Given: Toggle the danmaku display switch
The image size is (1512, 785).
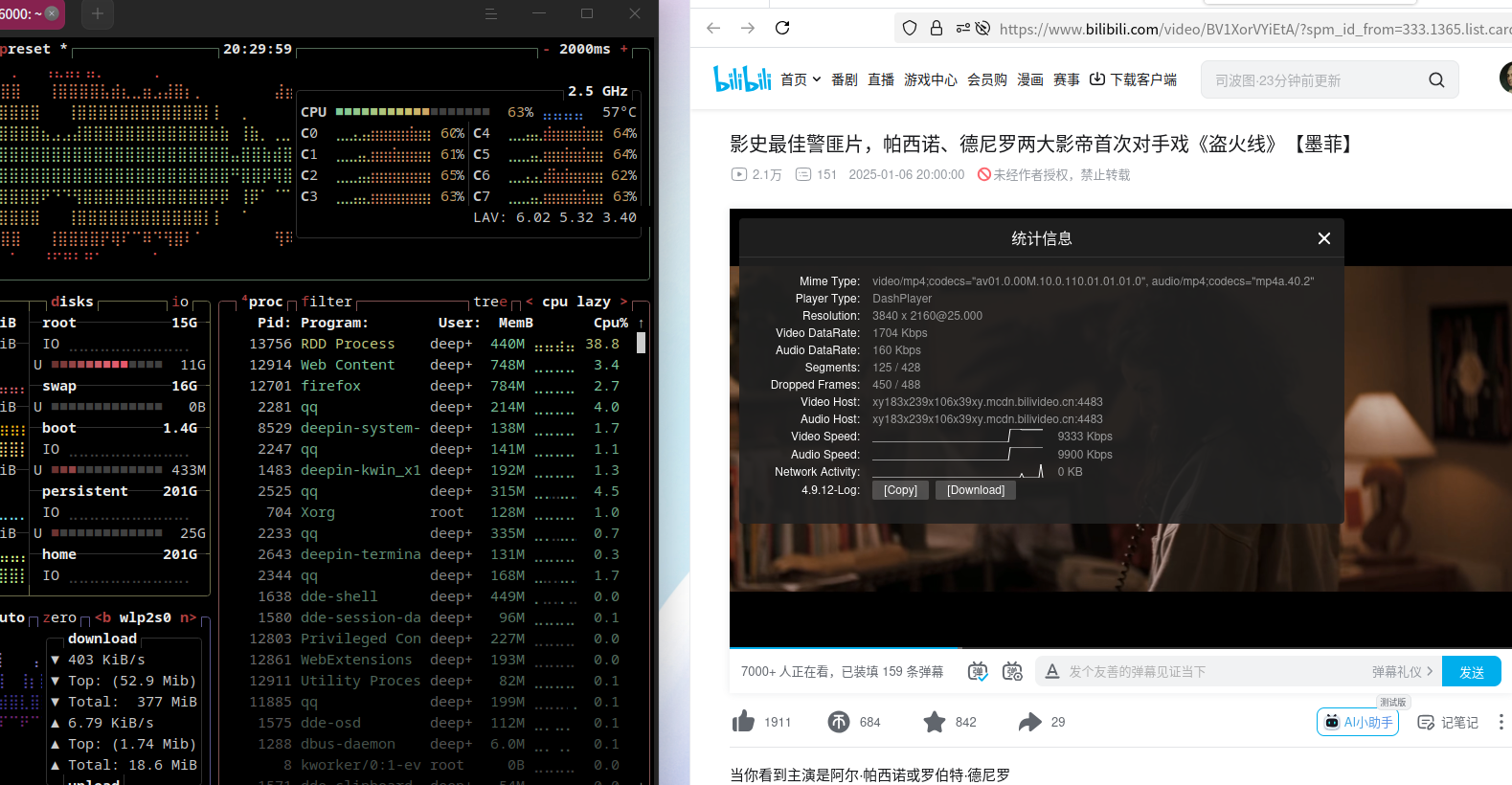Looking at the screenshot, I should [978, 671].
